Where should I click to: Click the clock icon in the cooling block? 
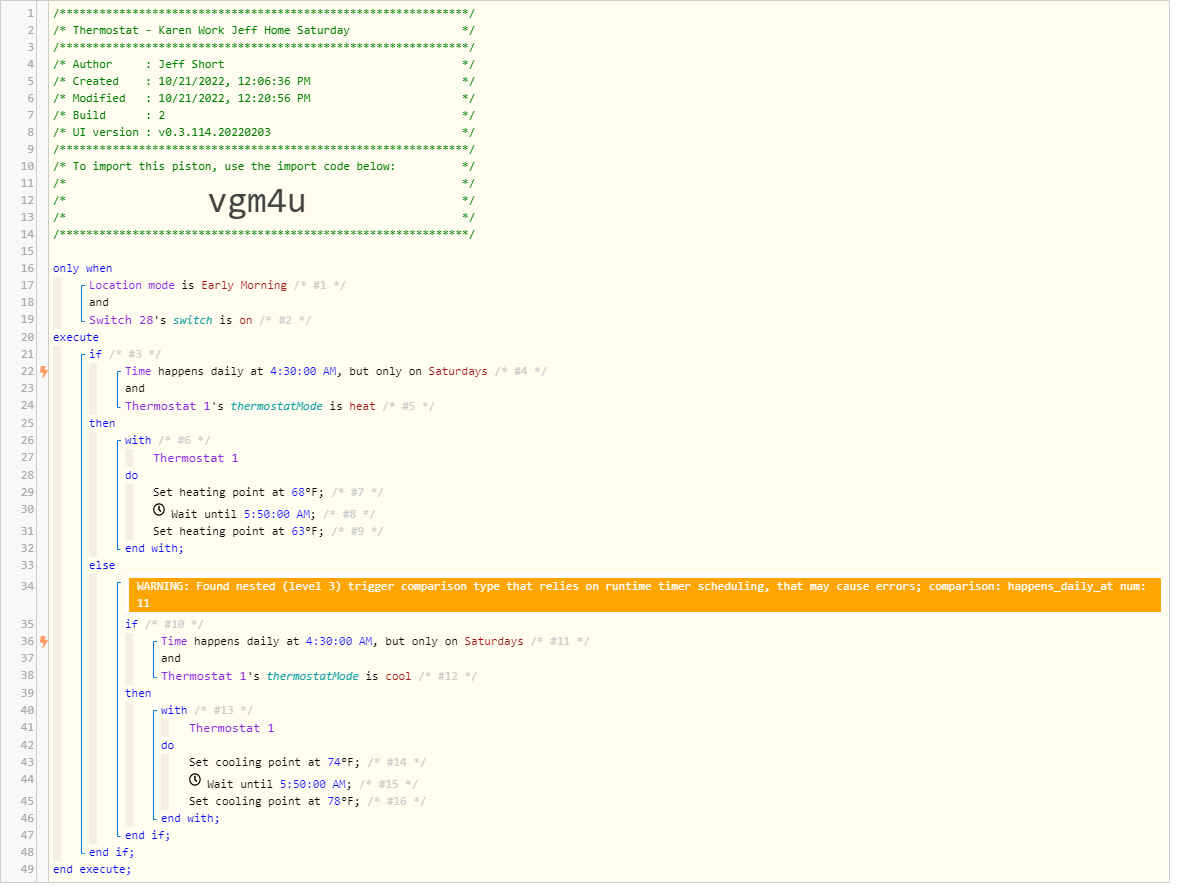coord(195,779)
